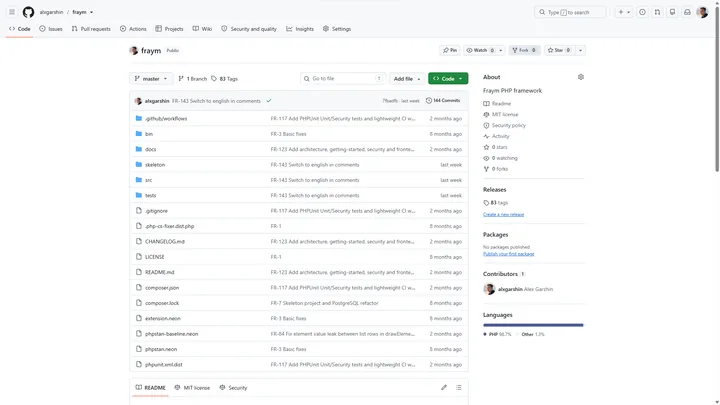Viewport: 720px width, 405px height.
Task: Open the docs folder
Action: coord(151,149)
